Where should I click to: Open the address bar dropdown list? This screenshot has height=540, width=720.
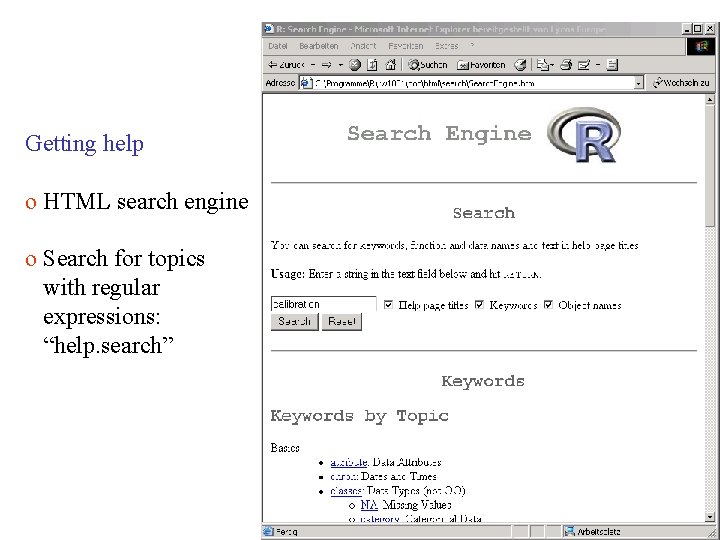(638, 83)
